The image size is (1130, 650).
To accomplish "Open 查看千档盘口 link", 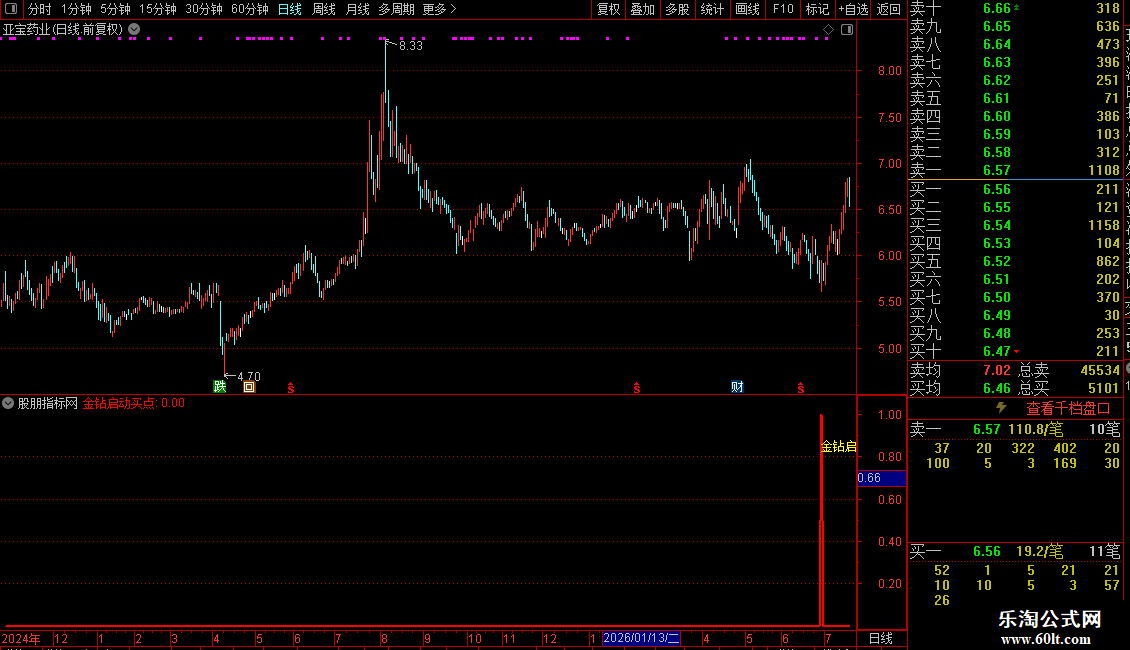I will [1068, 409].
